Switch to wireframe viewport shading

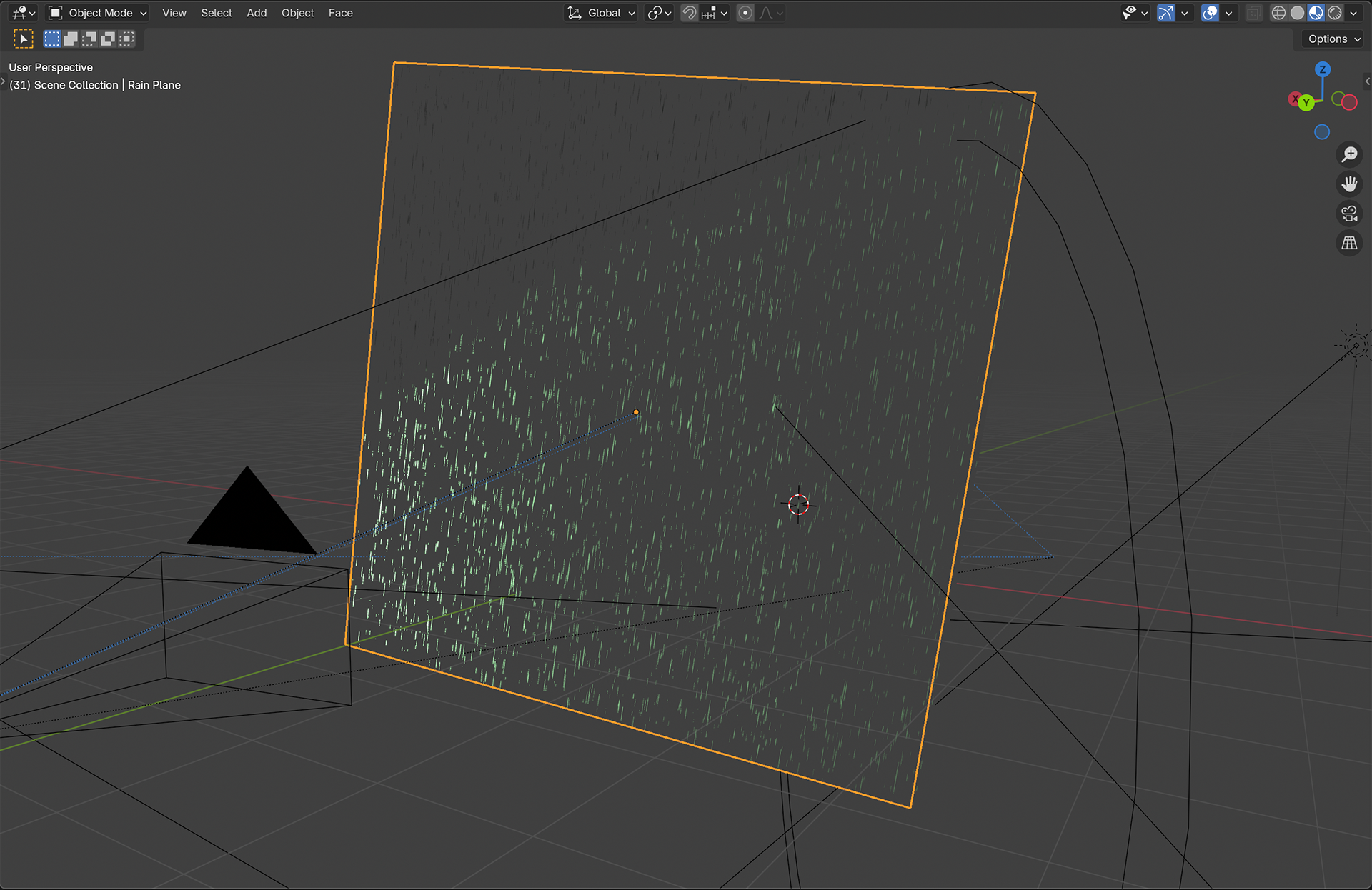click(1278, 13)
